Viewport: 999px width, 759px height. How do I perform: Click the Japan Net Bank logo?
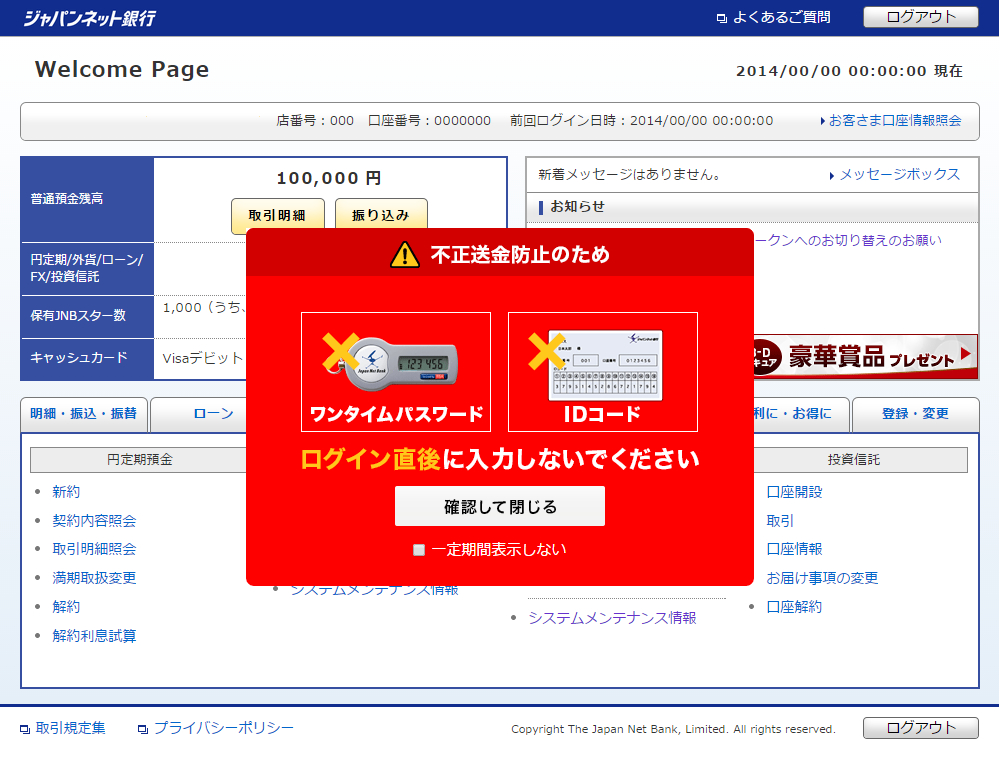(89, 18)
